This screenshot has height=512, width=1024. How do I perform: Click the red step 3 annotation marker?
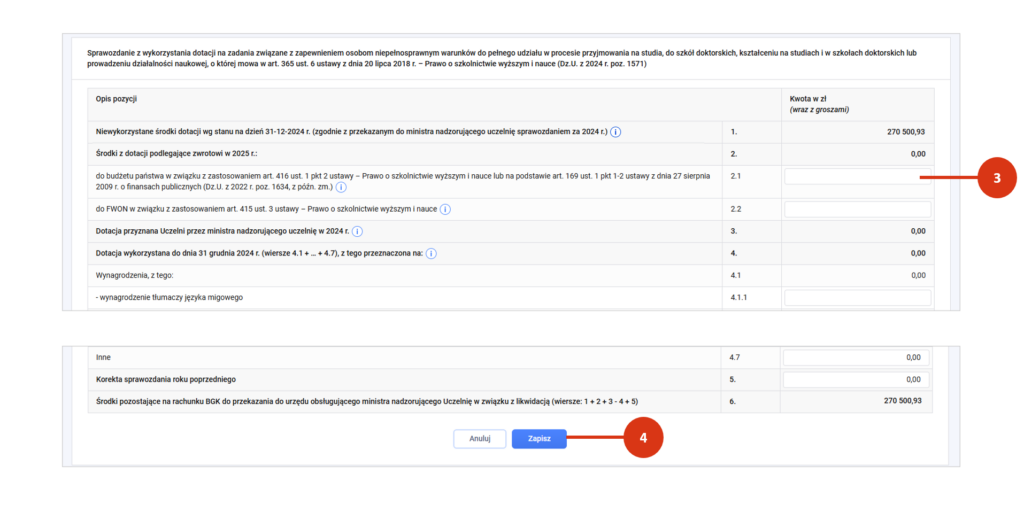[997, 177]
